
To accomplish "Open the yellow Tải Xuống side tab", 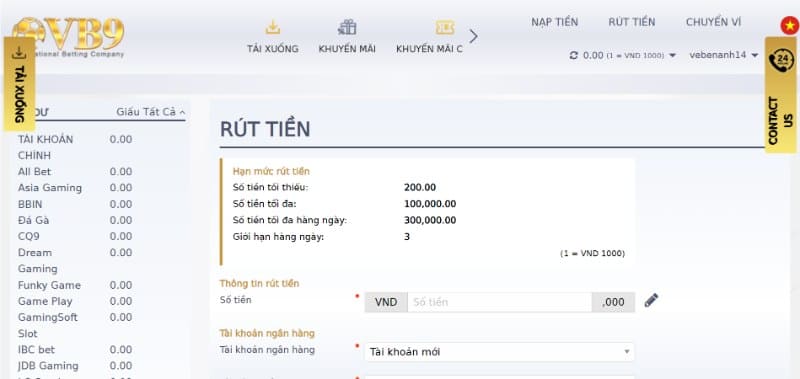I will click(19, 84).
